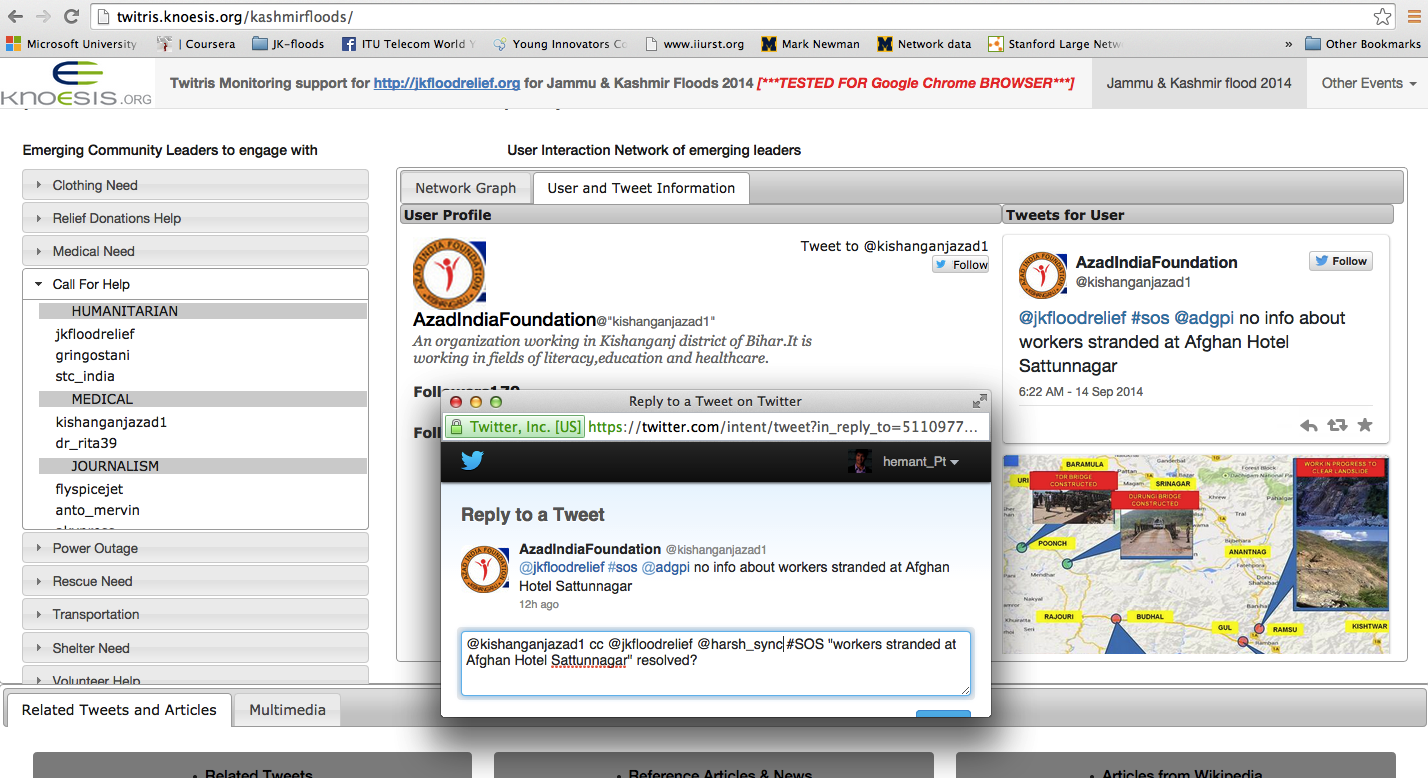The image size is (1428, 778).
Task: Click @adgpi mention in tweet card
Action: tap(1204, 318)
